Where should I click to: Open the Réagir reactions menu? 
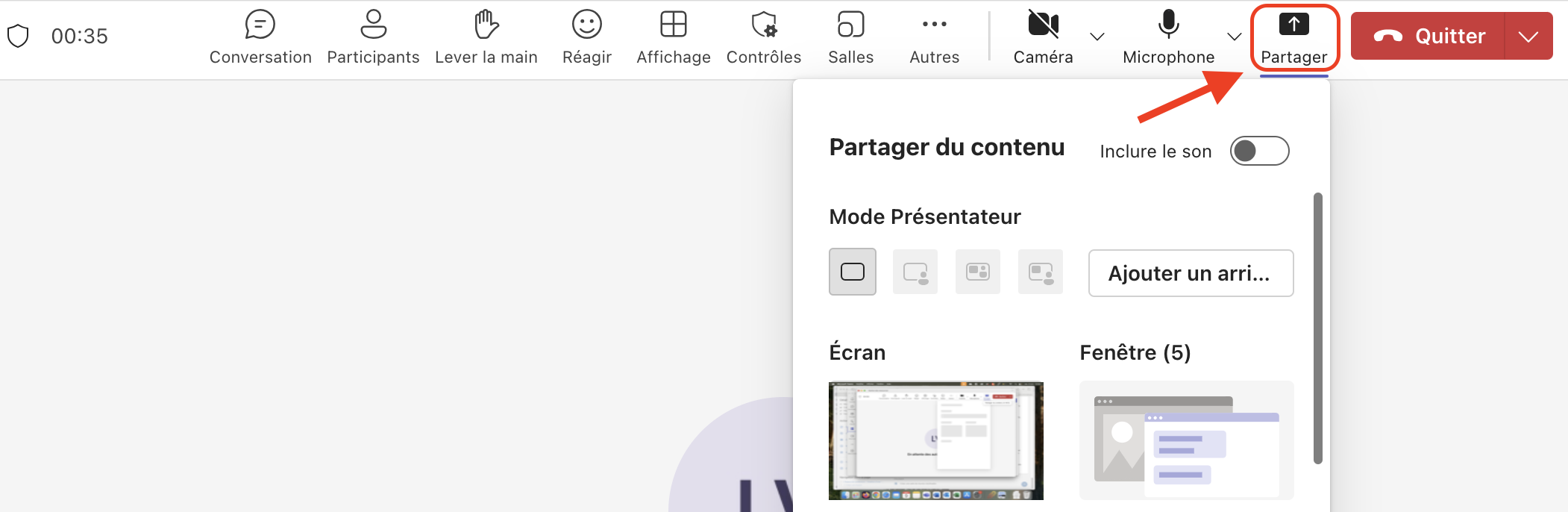[x=586, y=37]
